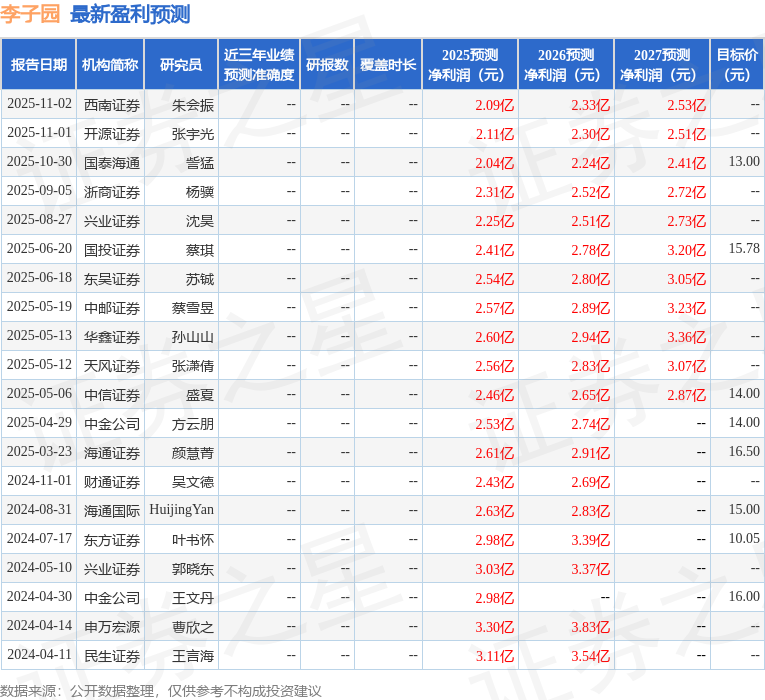
Task: Click analyst name 郭晓东
Action: 193,569
